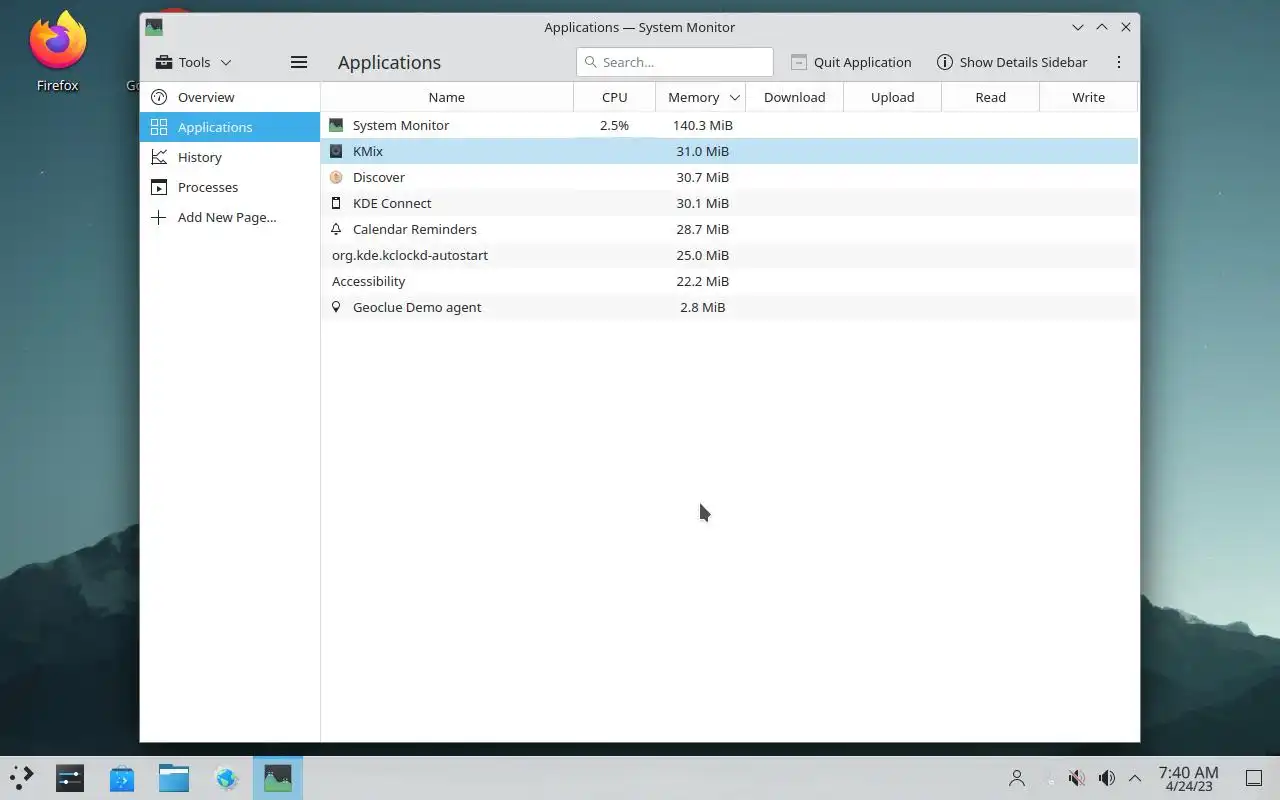Select Geoclue Demo agent row
Screen dimensions: 1280x800
point(729,307)
